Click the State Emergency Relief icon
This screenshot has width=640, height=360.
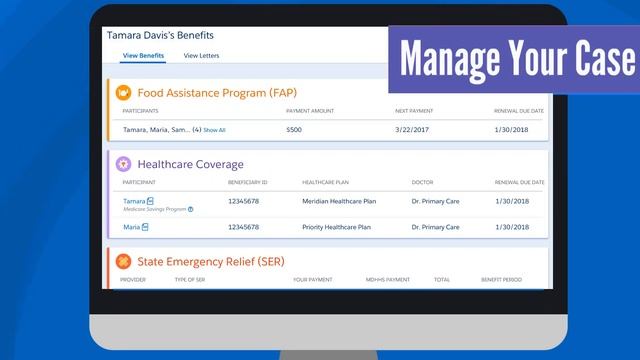(x=123, y=261)
